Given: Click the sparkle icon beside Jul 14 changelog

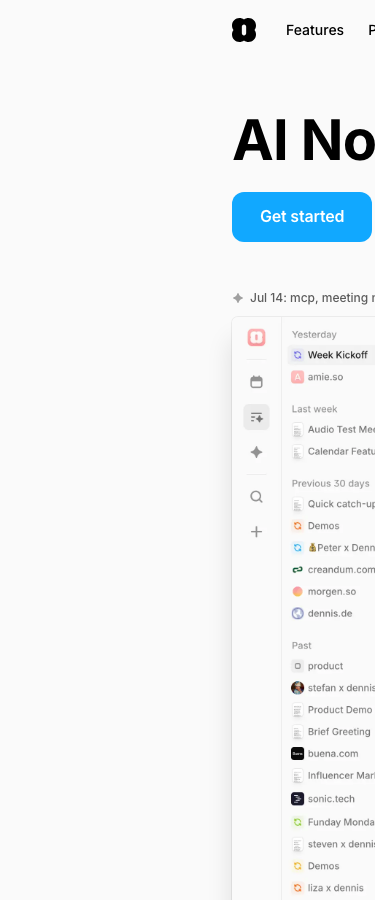Looking at the screenshot, I should (238, 297).
